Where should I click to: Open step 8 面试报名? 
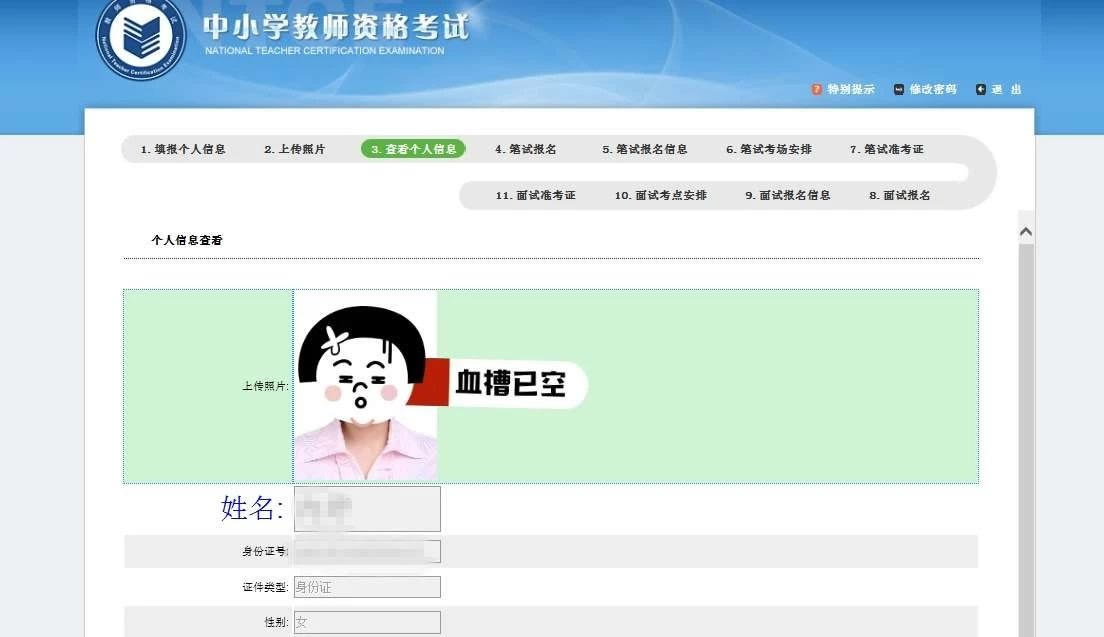(x=903, y=195)
